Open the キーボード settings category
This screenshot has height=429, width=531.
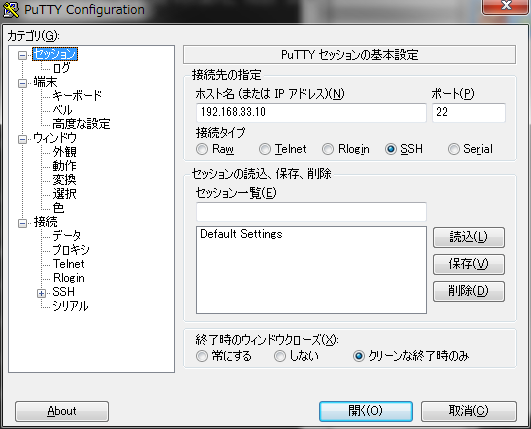(x=77, y=95)
